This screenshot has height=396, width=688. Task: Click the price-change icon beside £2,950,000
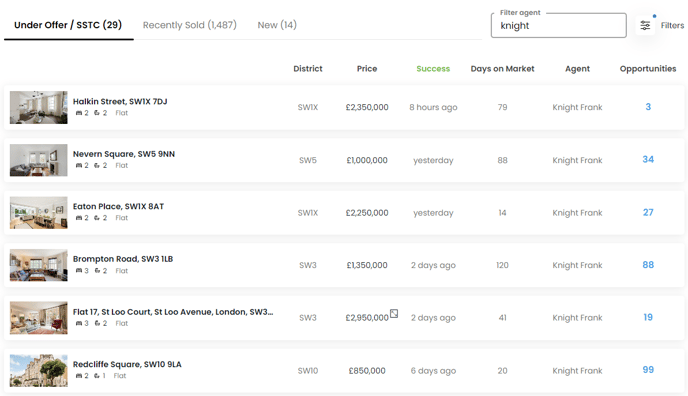coord(394,314)
